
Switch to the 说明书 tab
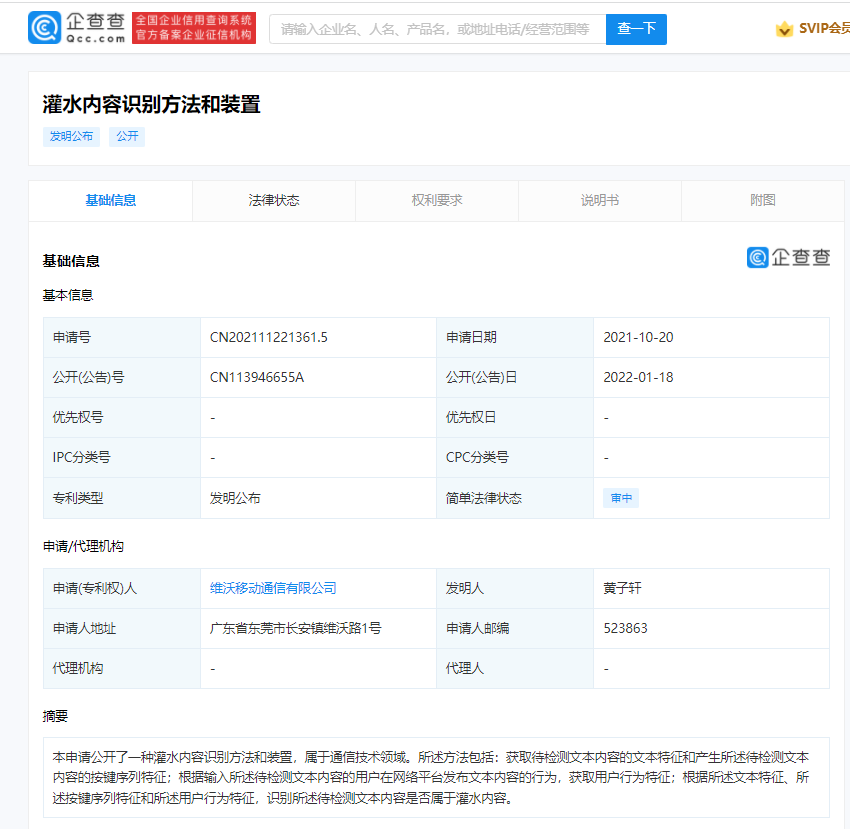[x=600, y=200]
